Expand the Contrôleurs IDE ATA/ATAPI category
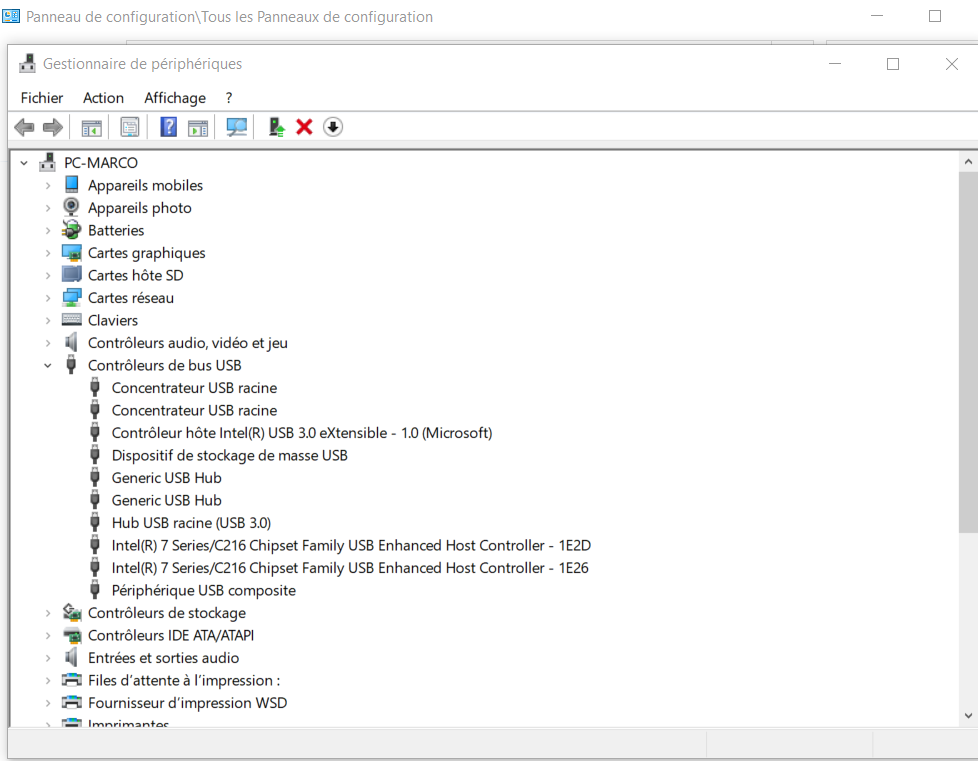 coord(48,636)
